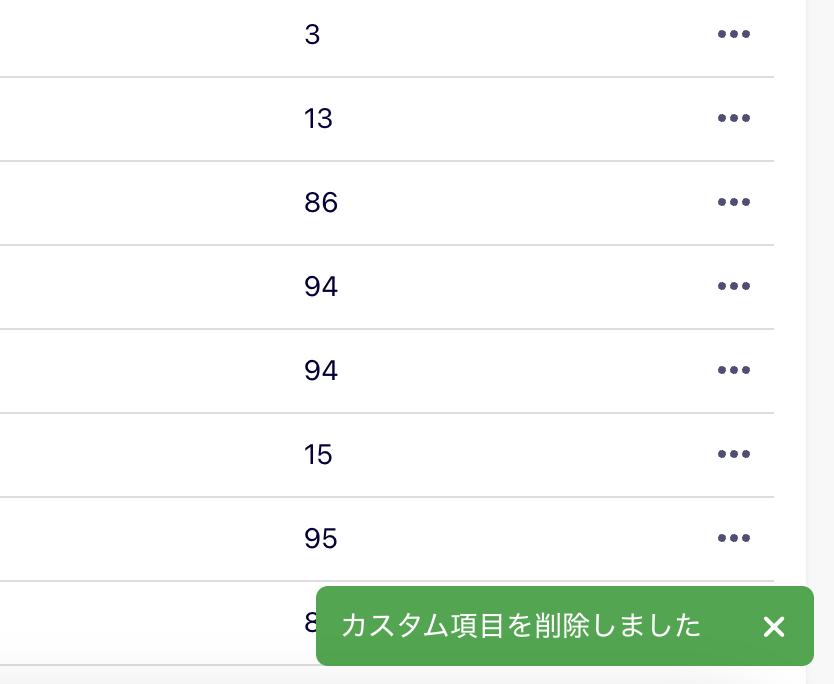Open the more actions menu for the 15 row
Viewport: 834px width, 684px height.
click(733, 454)
